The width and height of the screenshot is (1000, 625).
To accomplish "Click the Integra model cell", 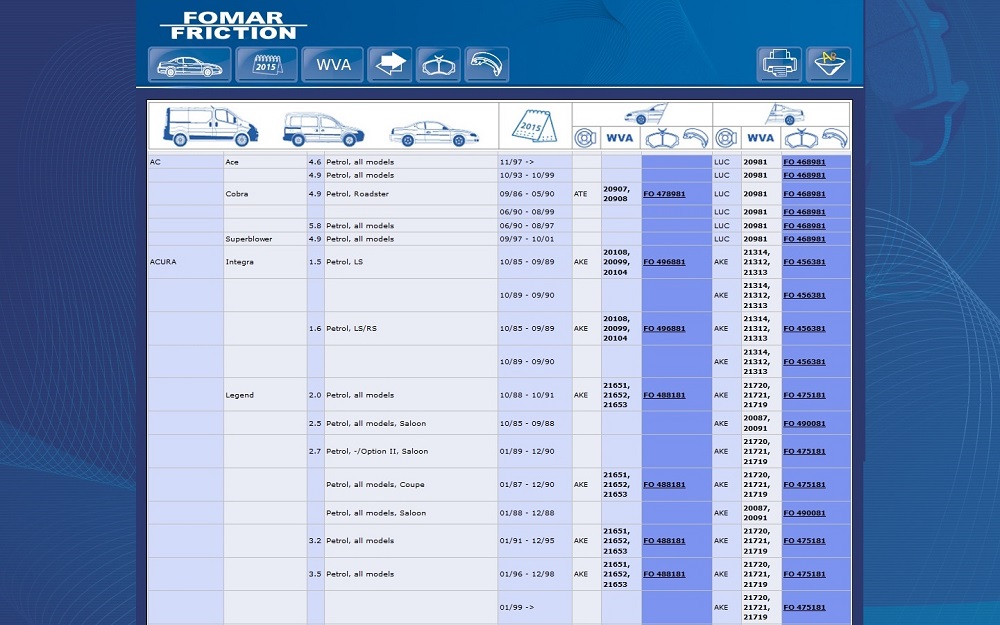I will [265, 262].
